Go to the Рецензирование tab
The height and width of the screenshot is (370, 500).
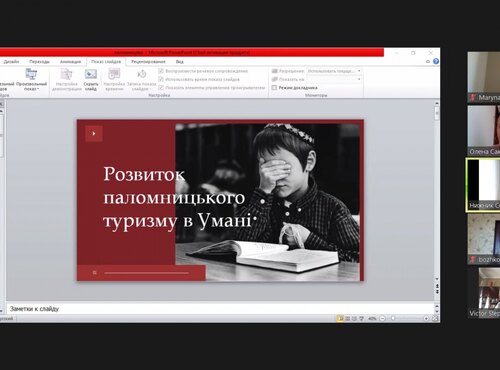click(x=148, y=62)
